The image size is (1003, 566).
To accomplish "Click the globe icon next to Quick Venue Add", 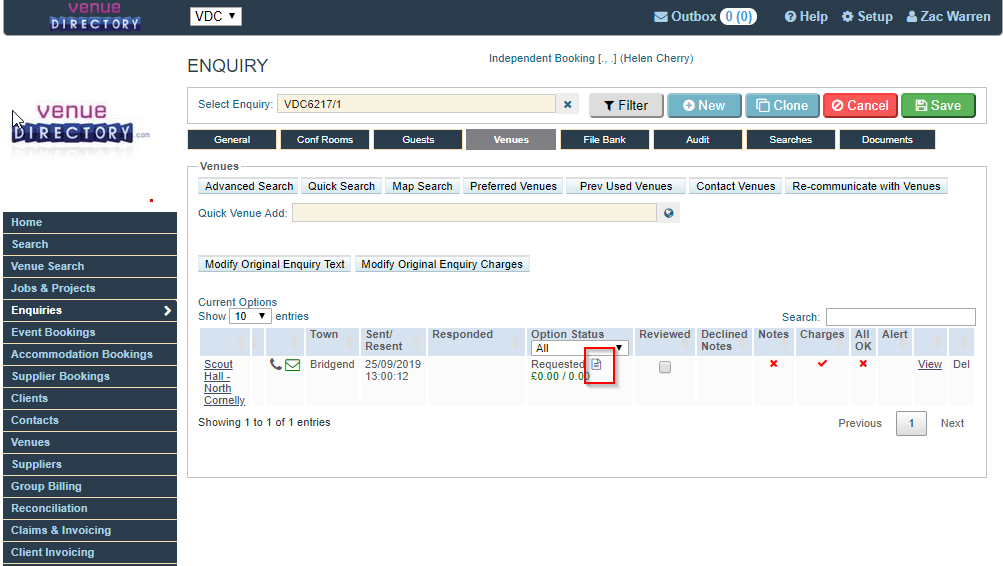I will tap(668, 213).
